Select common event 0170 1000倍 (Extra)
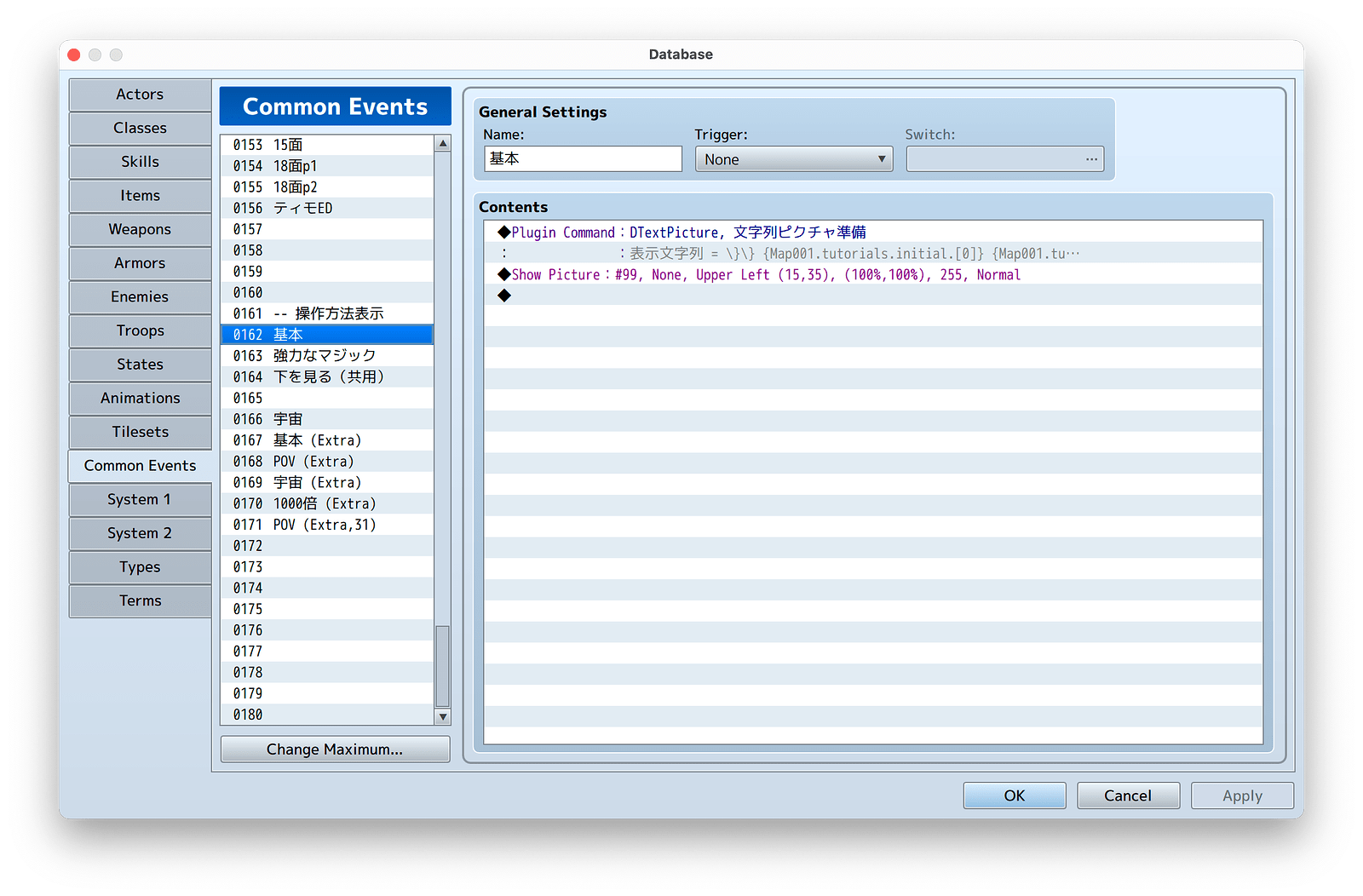 coord(327,503)
